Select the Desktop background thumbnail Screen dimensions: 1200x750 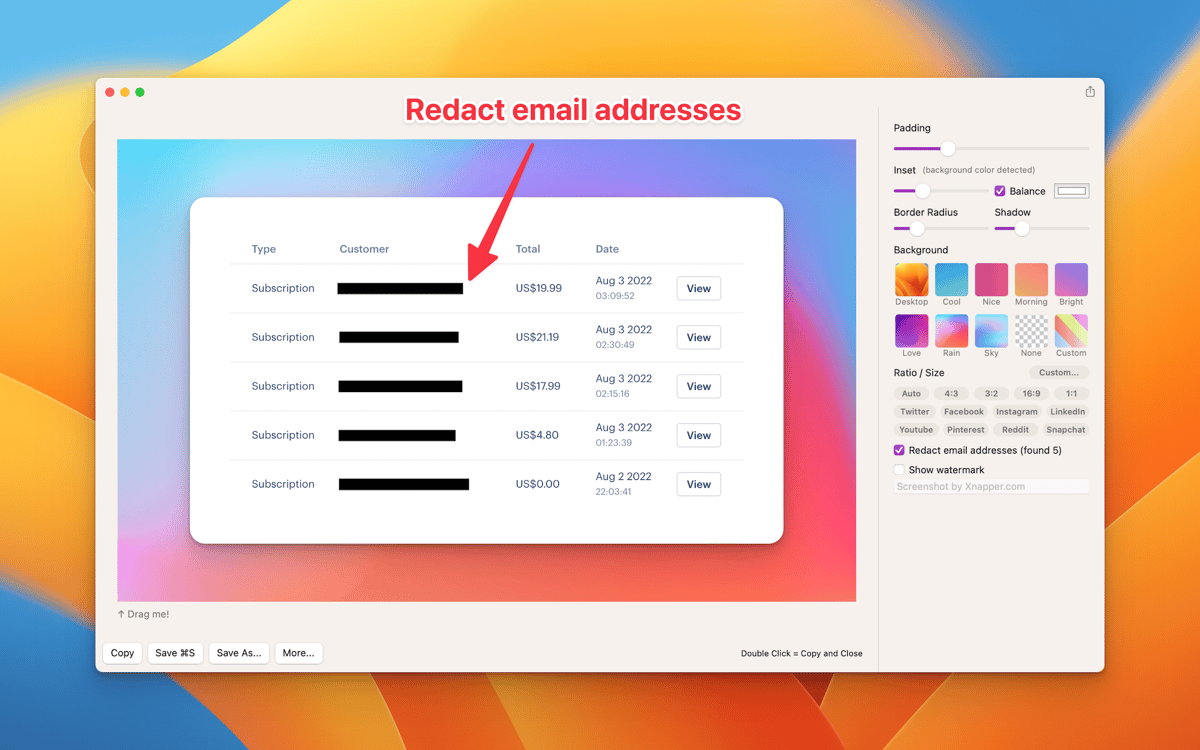[911, 280]
